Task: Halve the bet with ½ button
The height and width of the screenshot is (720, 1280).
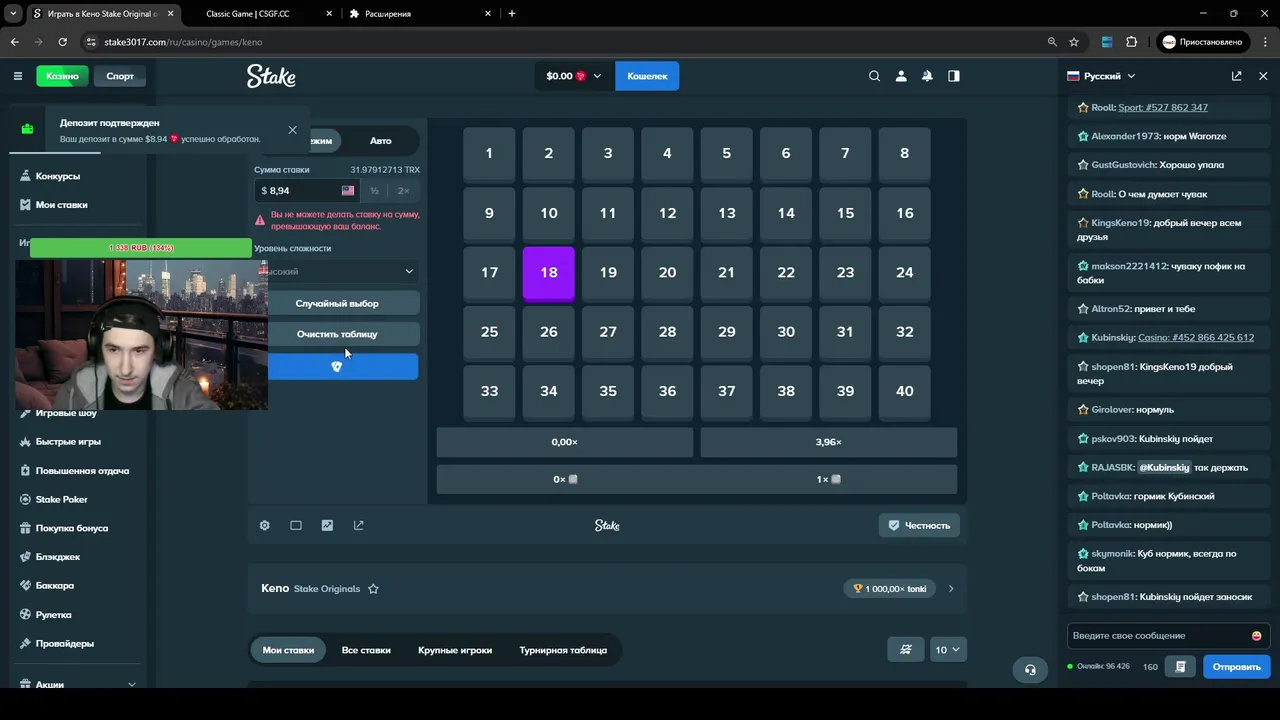Action: (374, 191)
